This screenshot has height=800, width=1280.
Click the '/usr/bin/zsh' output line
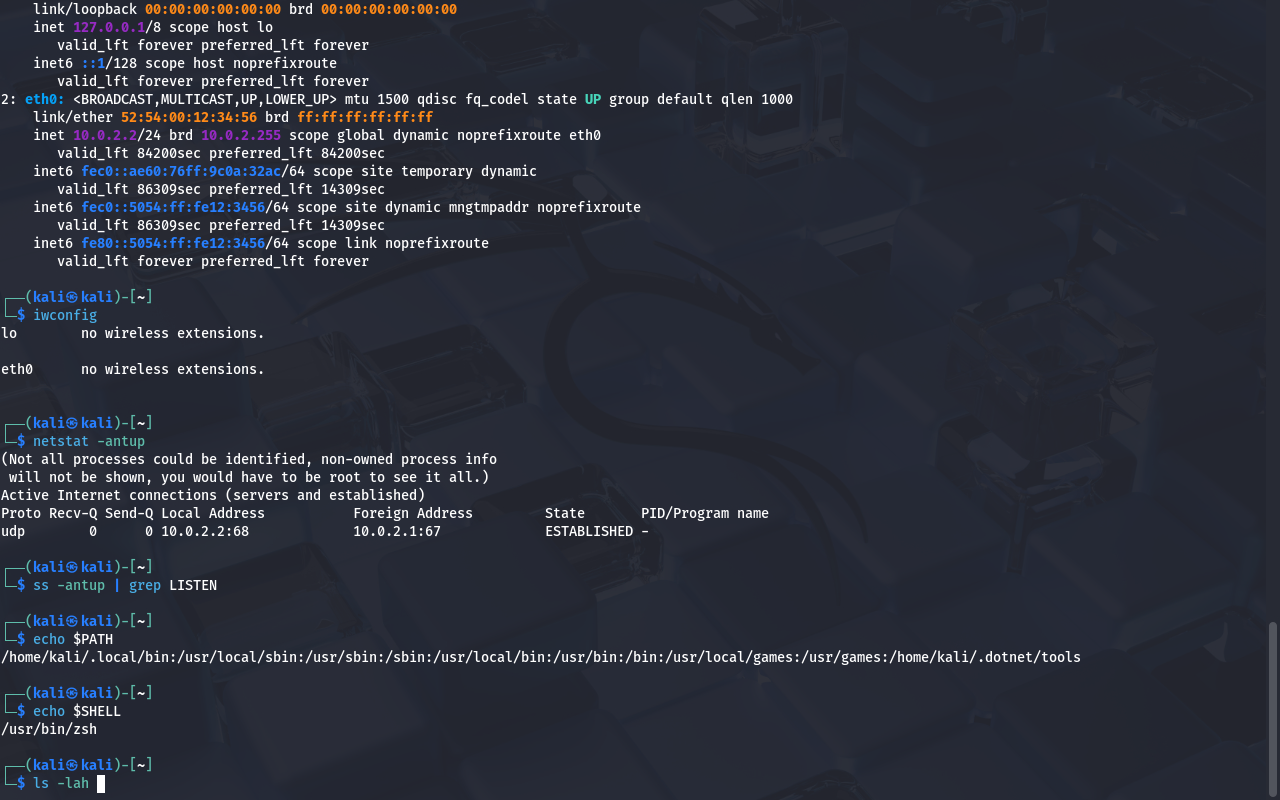[x=49, y=729]
